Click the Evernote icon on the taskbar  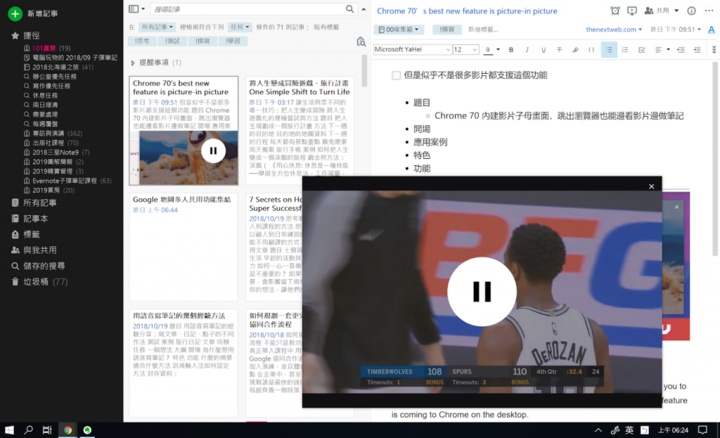[x=87, y=430]
